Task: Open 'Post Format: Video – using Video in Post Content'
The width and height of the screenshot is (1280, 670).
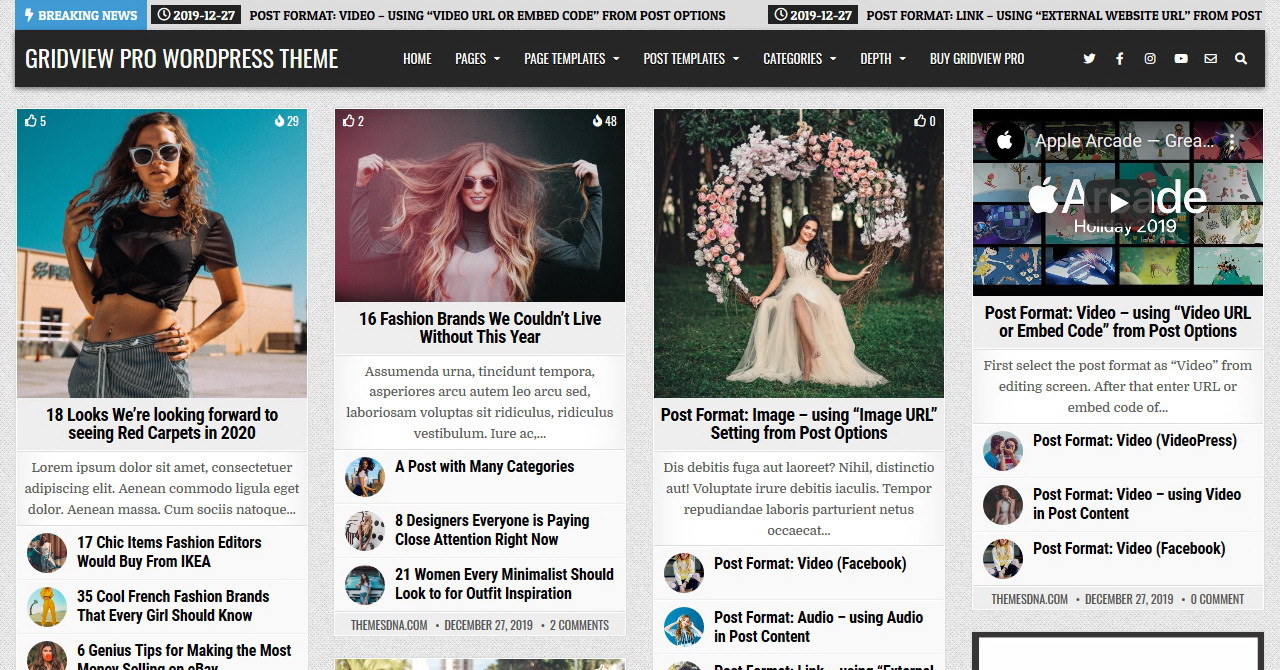Action: pos(1137,504)
